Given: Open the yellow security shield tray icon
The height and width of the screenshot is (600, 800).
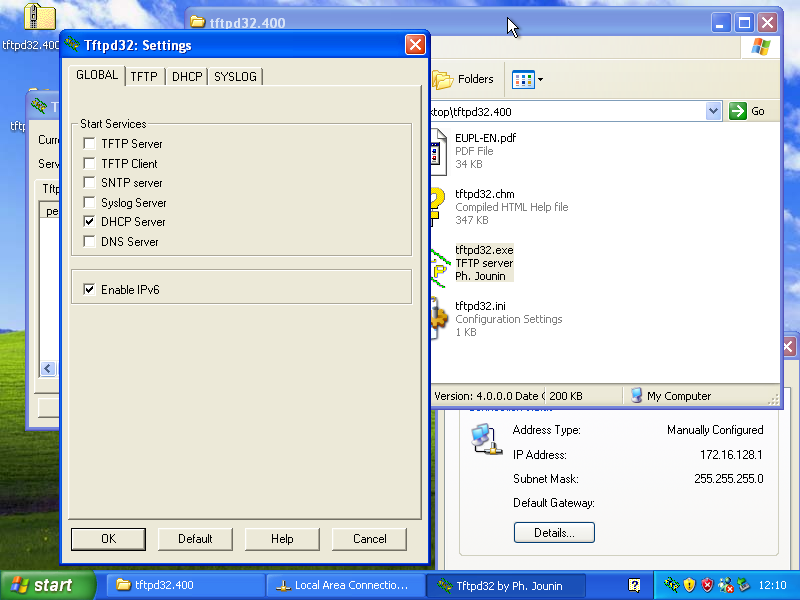Looking at the screenshot, I should pyautogui.click(x=689, y=585).
